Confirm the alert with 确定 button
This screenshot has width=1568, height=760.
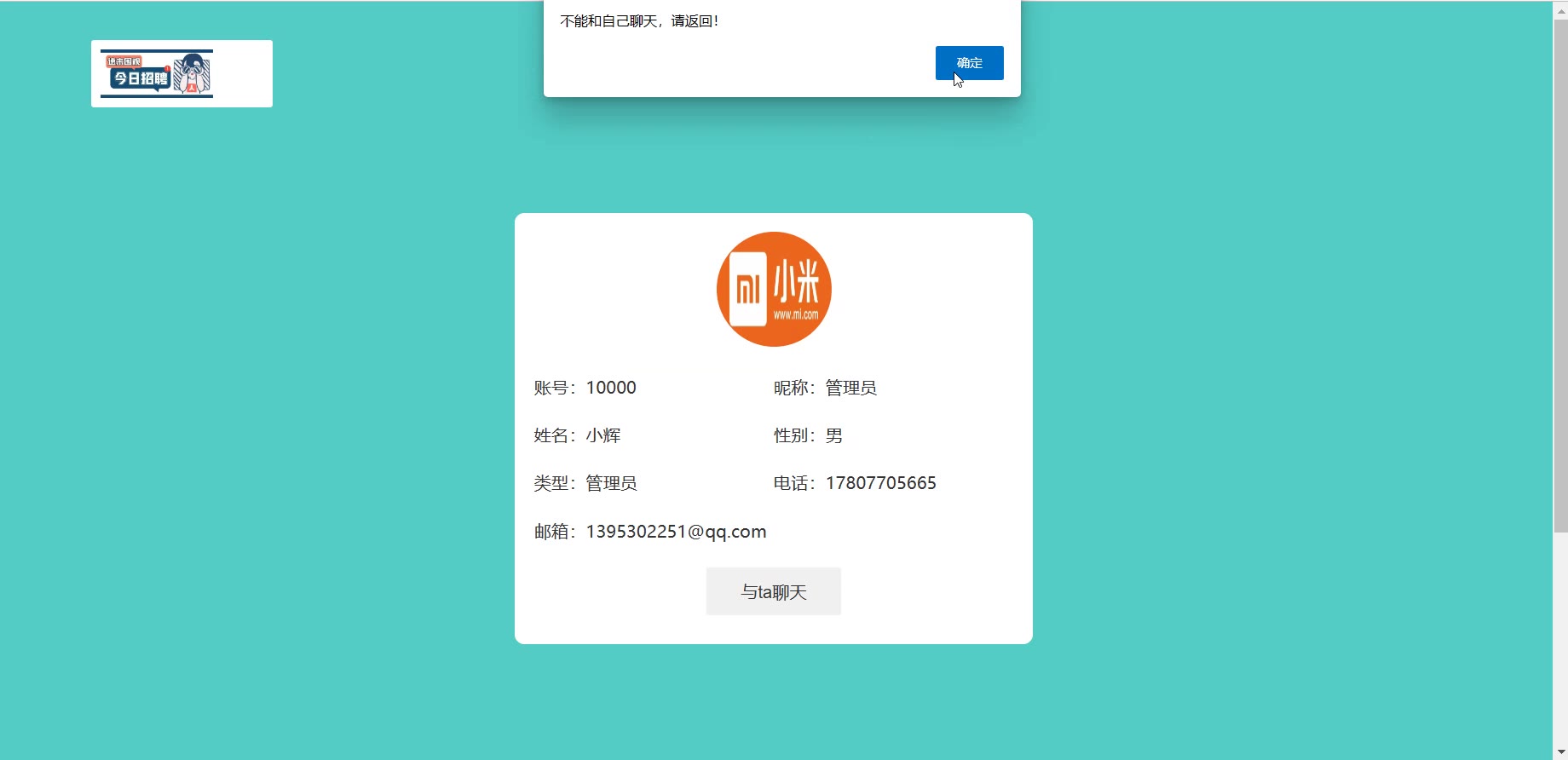[969, 63]
